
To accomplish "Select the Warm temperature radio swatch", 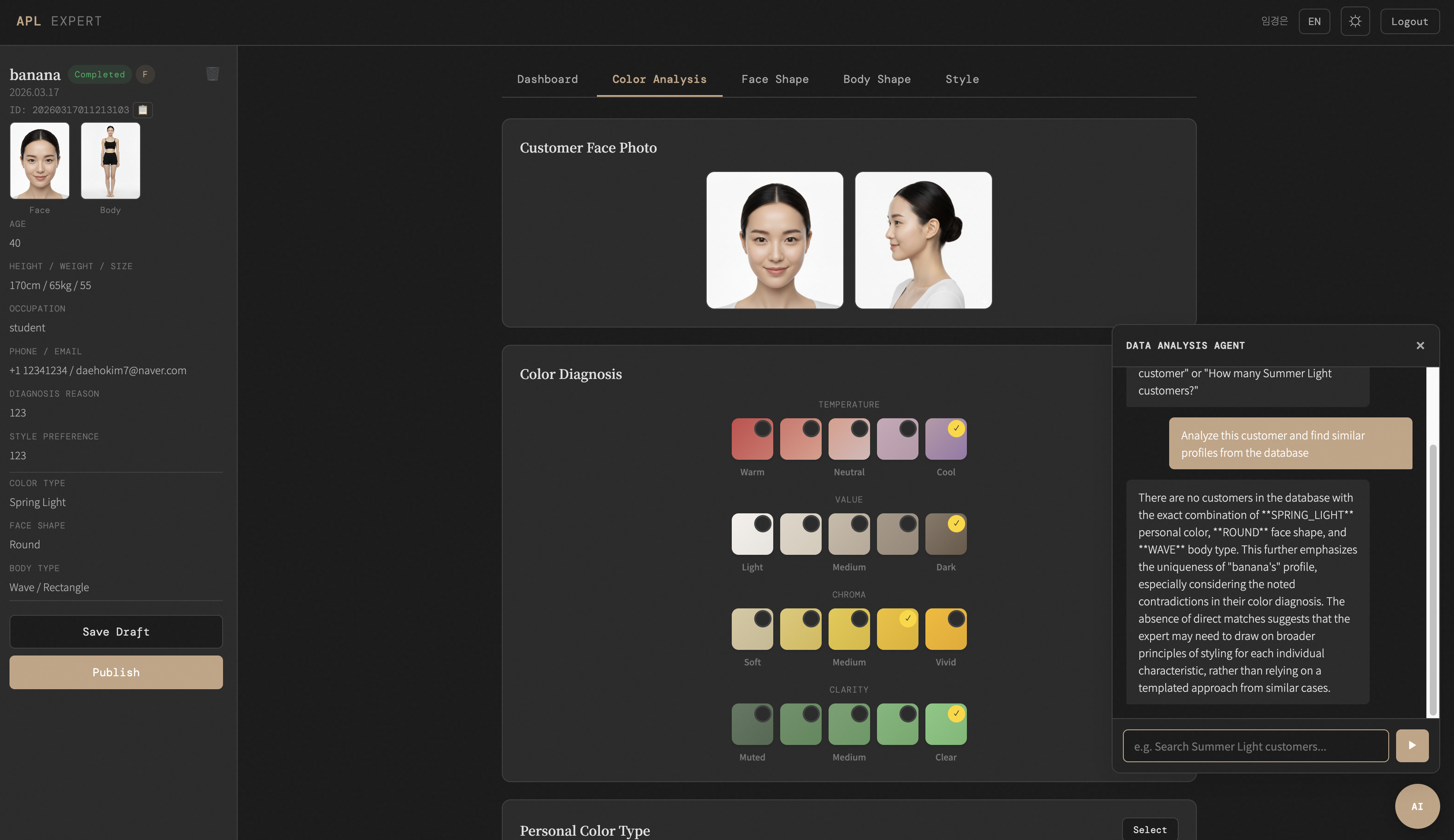I will click(x=752, y=439).
